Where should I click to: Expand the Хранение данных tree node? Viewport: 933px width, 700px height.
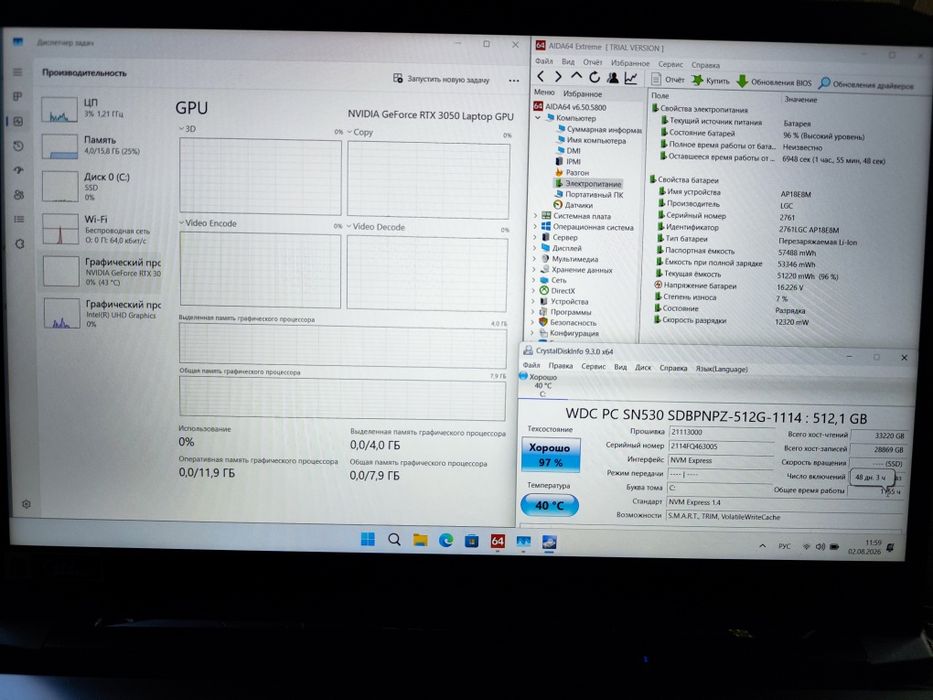click(533, 269)
